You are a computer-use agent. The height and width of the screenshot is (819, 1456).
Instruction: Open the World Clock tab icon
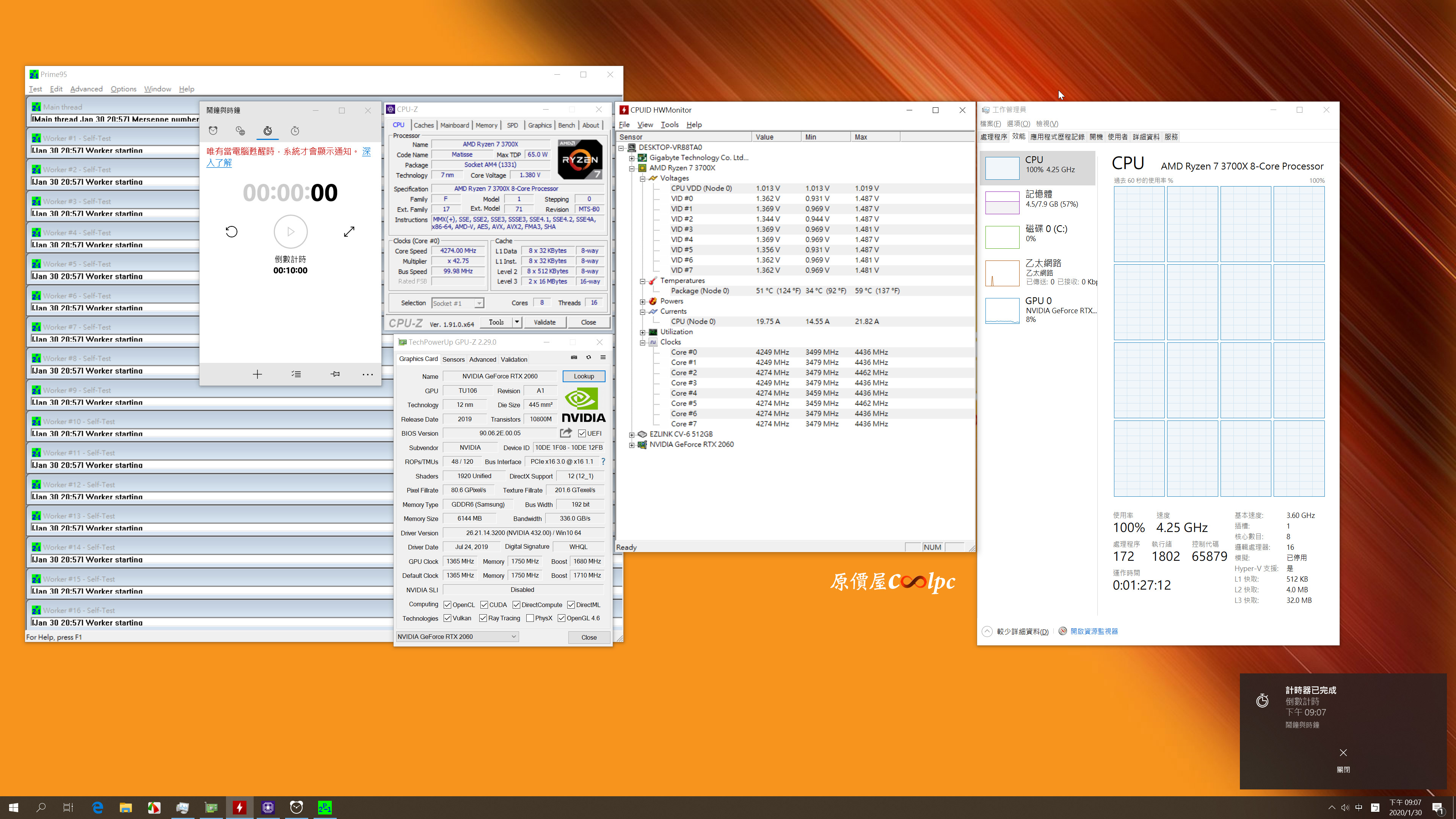(x=240, y=130)
